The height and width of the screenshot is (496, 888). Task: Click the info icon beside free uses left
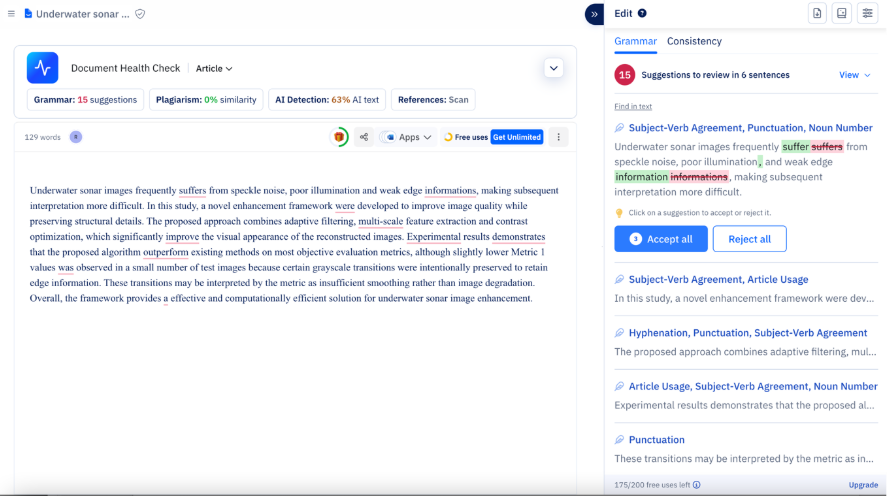(x=697, y=485)
